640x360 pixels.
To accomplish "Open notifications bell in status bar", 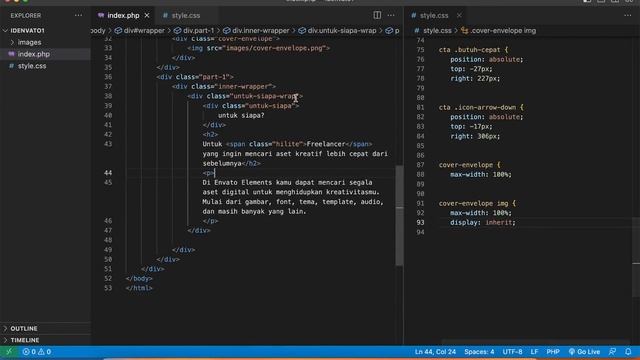I will (628, 351).
